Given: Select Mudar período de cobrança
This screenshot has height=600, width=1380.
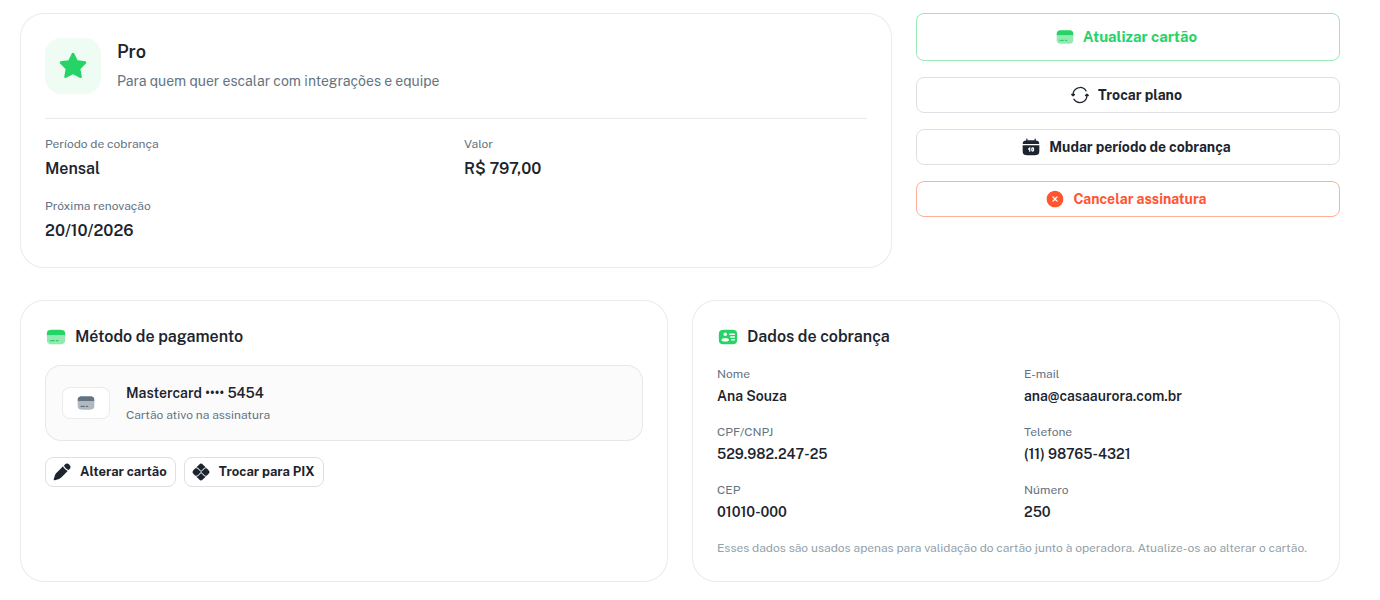Looking at the screenshot, I should (1128, 147).
